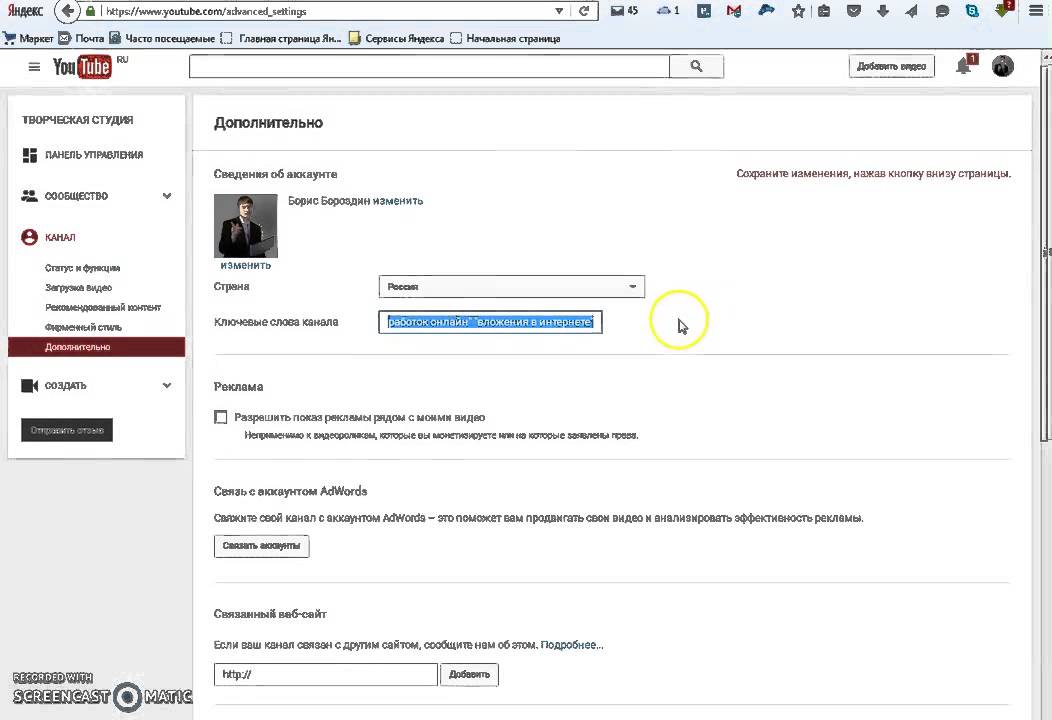
Task: Open the notifications bell
Action: point(964,66)
